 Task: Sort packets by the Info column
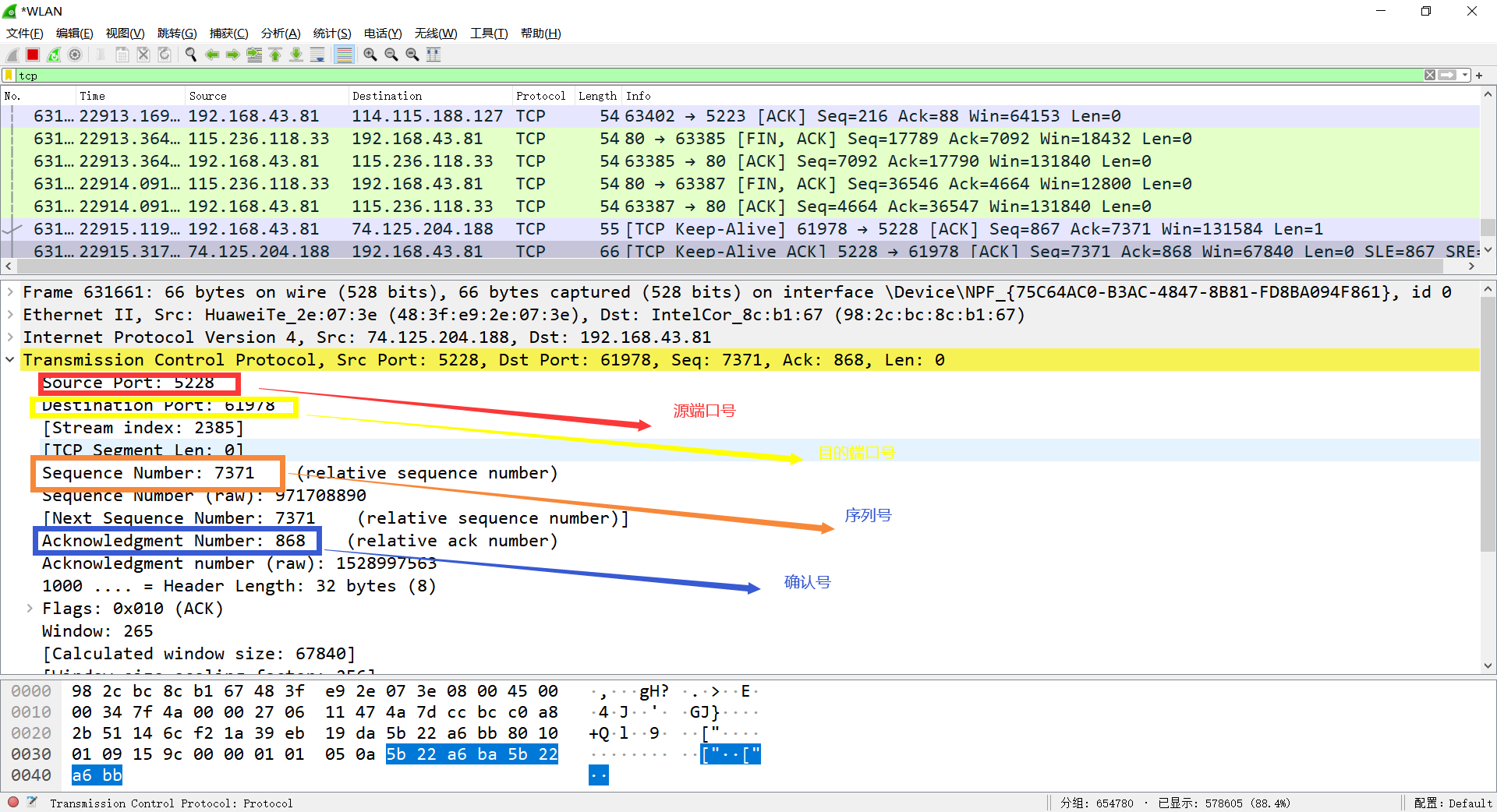pos(1051,96)
